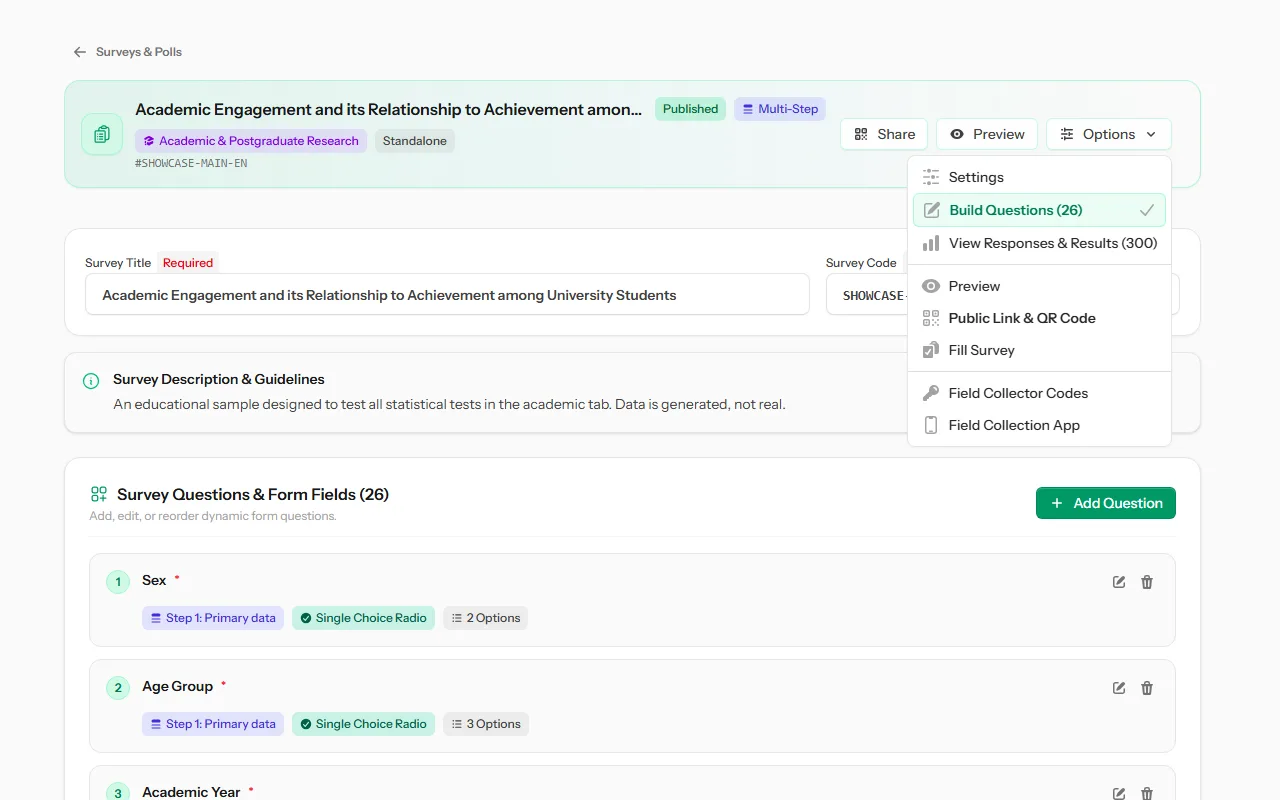Click into the Survey Title input field
The height and width of the screenshot is (800, 1280).
point(447,295)
